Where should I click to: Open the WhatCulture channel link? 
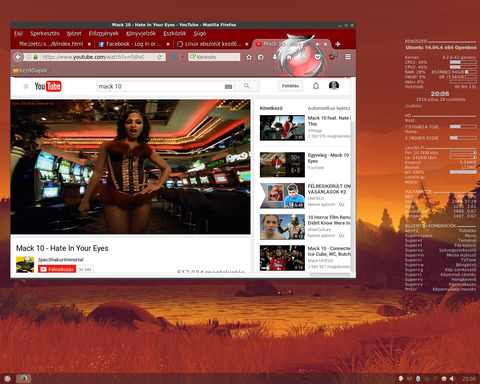319,230
